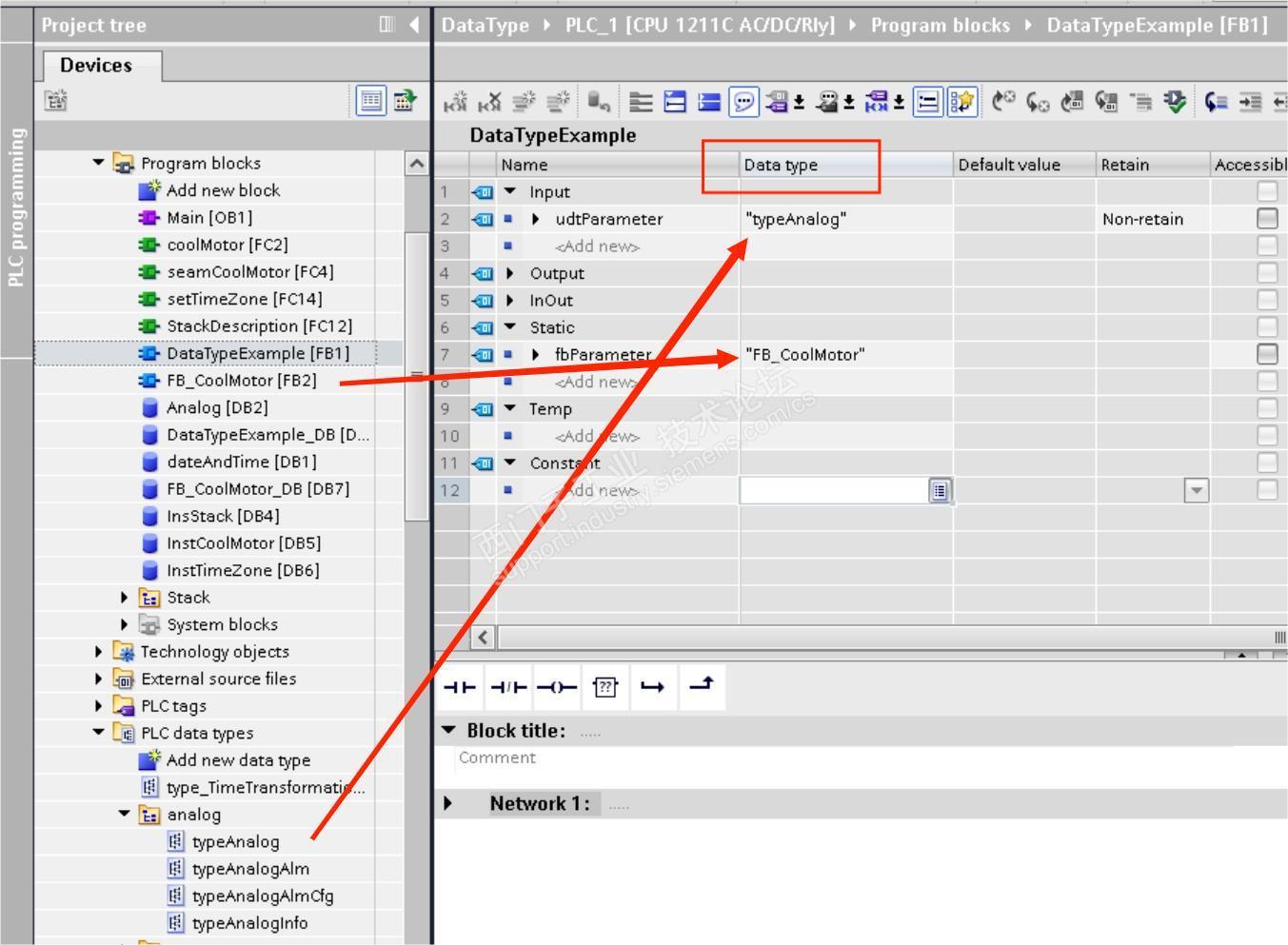The height and width of the screenshot is (945, 1288).
Task: Toggle the Accessible checkbox on the InOut row
Action: (1267, 301)
